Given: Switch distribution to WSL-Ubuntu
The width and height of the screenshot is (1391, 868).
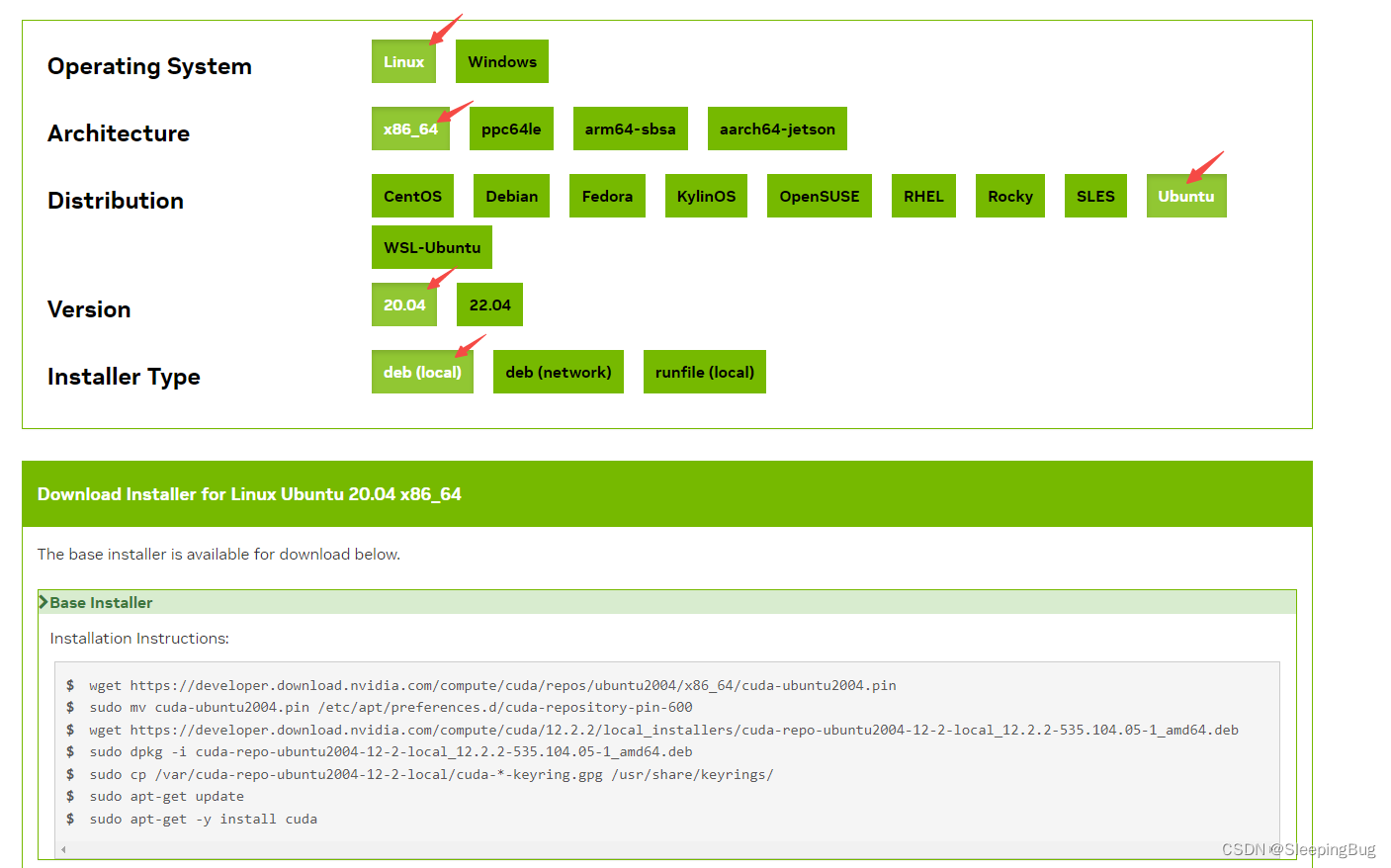Looking at the screenshot, I should [431, 246].
